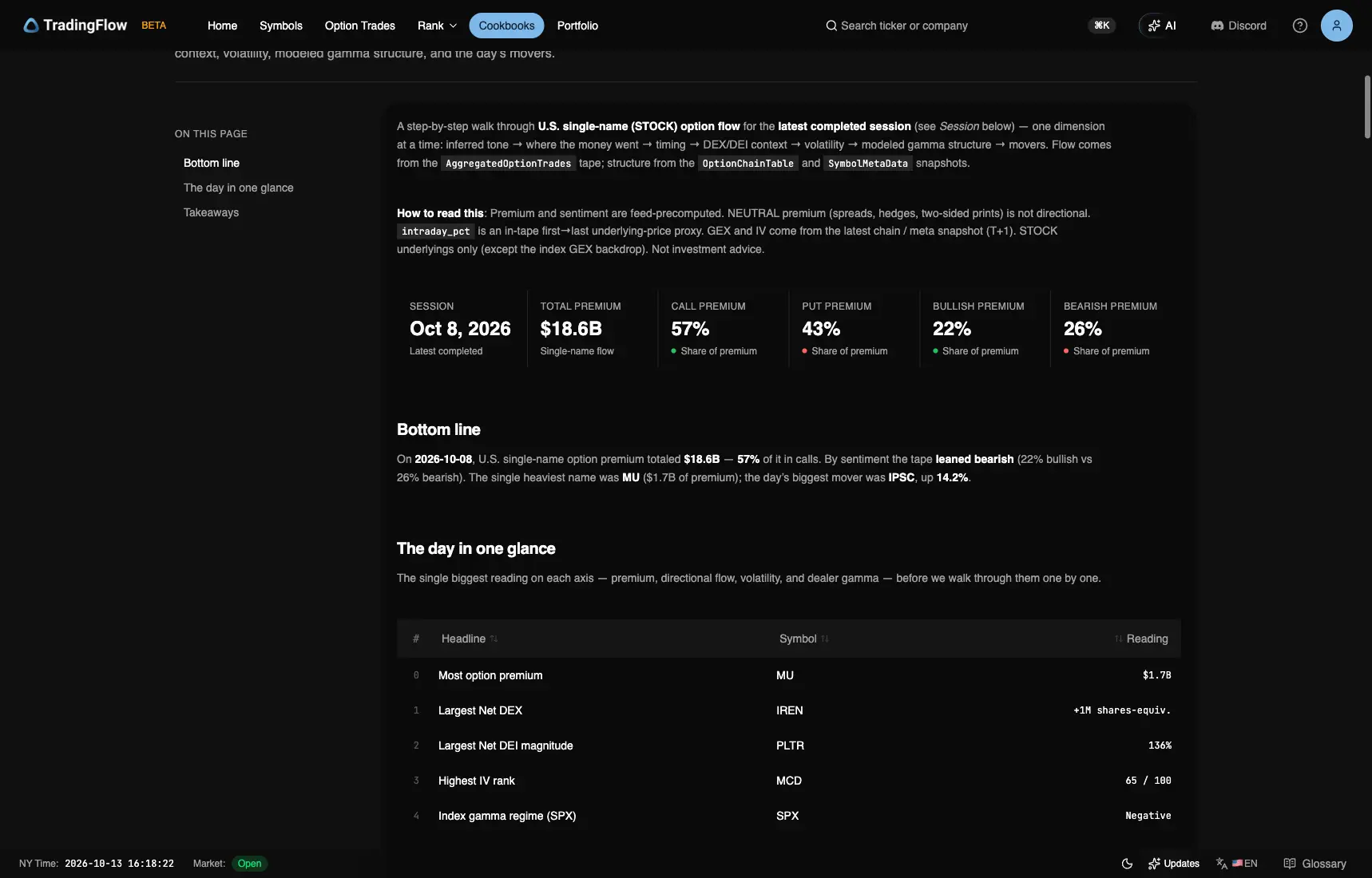Image resolution: width=1372 pixels, height=878 pixels.
Task: Click the search magnifier icon
Action: coord(831,26)
